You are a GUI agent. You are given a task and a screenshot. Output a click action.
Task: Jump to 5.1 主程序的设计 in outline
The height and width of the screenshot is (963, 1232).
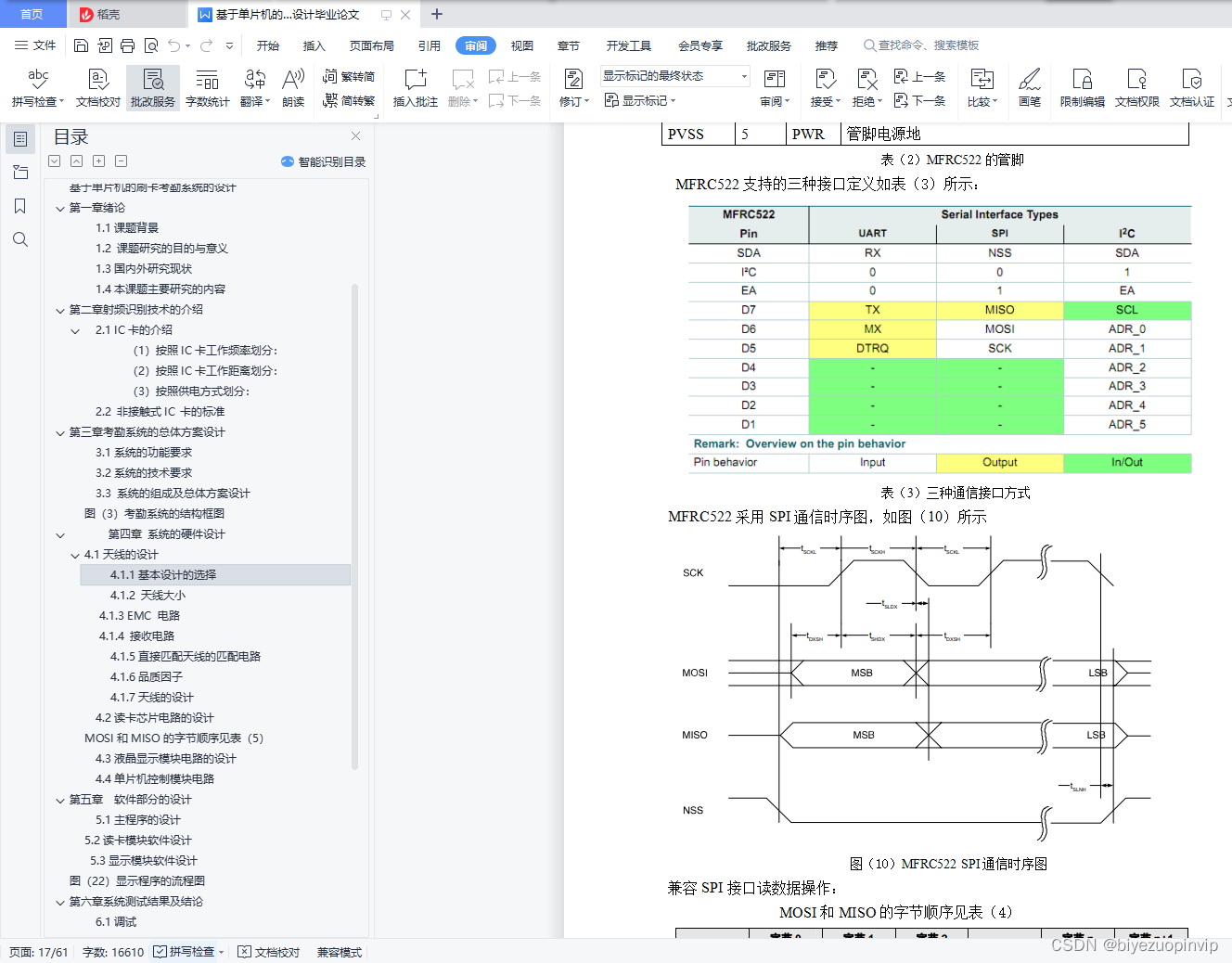(138, 820)
